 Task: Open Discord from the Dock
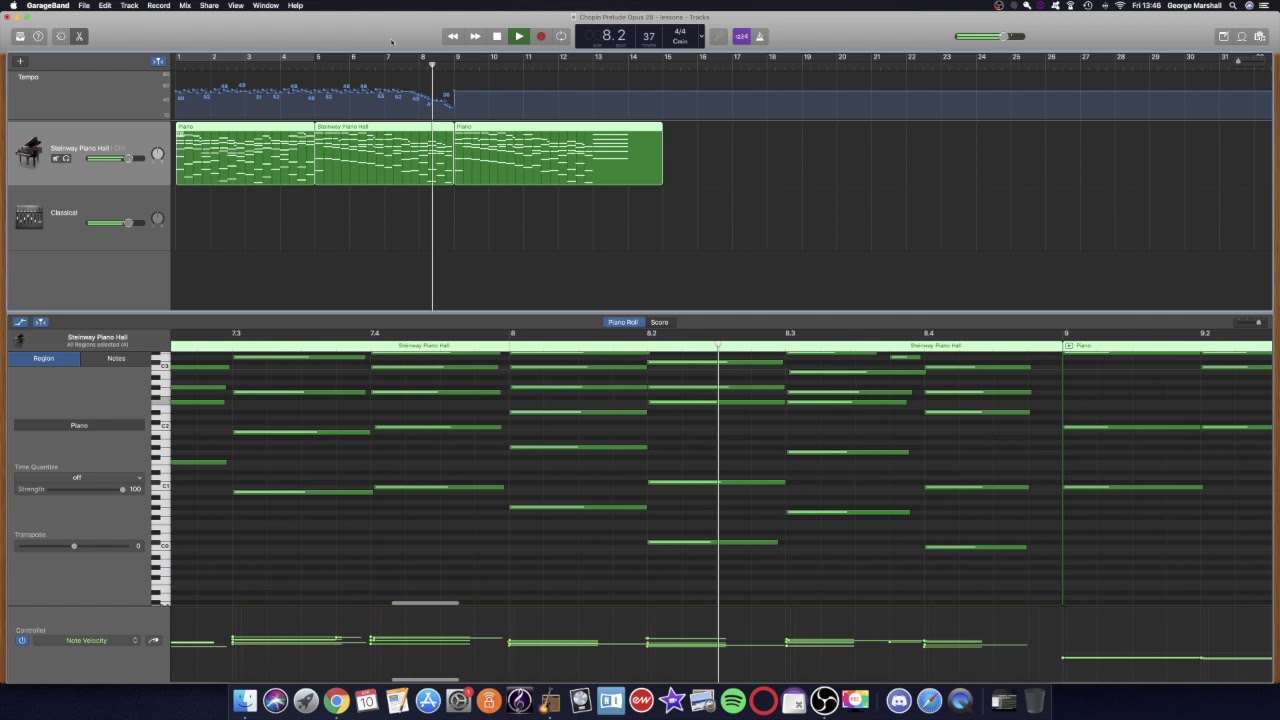899,701
